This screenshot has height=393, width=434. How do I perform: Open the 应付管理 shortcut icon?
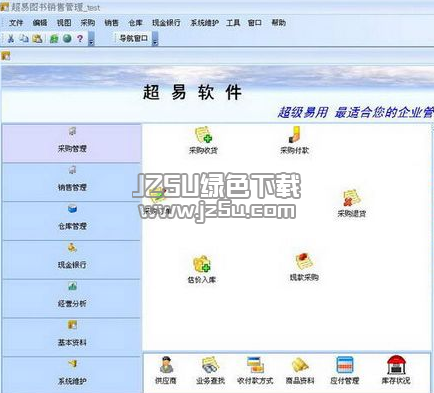[344, 370]
